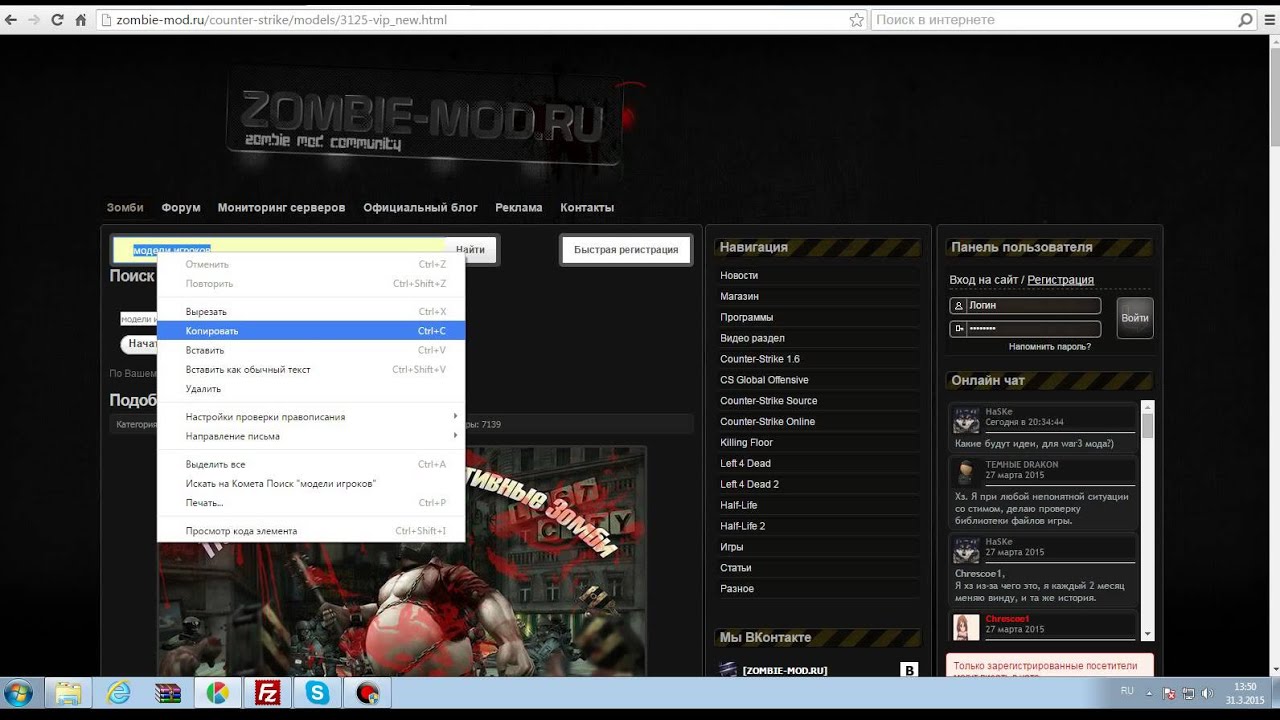Bookmark this page with the star icon
The image size is (1280, 720).
[x=856, y=20]
